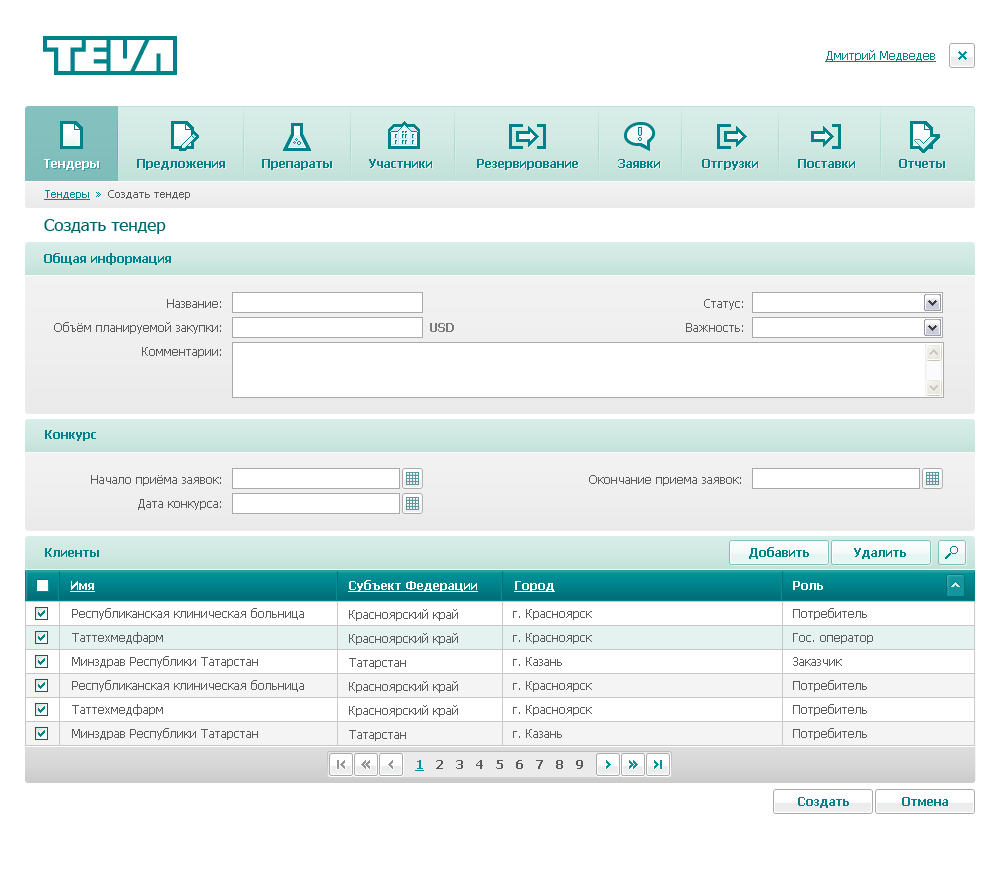Screen dimensions: 1000x870
Task: Switch to the Отчеты tab
Action: tap(921, 144)
